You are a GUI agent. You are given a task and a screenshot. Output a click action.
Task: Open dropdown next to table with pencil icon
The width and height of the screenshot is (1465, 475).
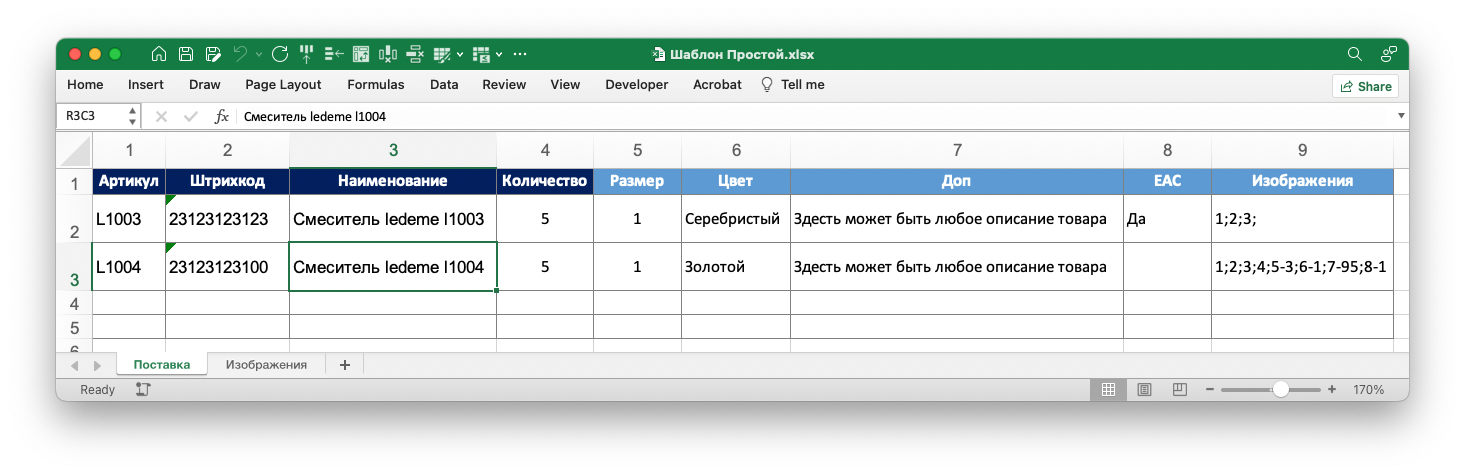459,54
